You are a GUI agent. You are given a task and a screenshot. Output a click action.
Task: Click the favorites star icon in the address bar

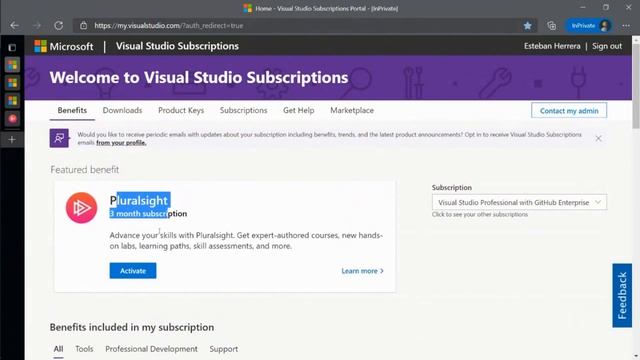click(x=527, y=26)
